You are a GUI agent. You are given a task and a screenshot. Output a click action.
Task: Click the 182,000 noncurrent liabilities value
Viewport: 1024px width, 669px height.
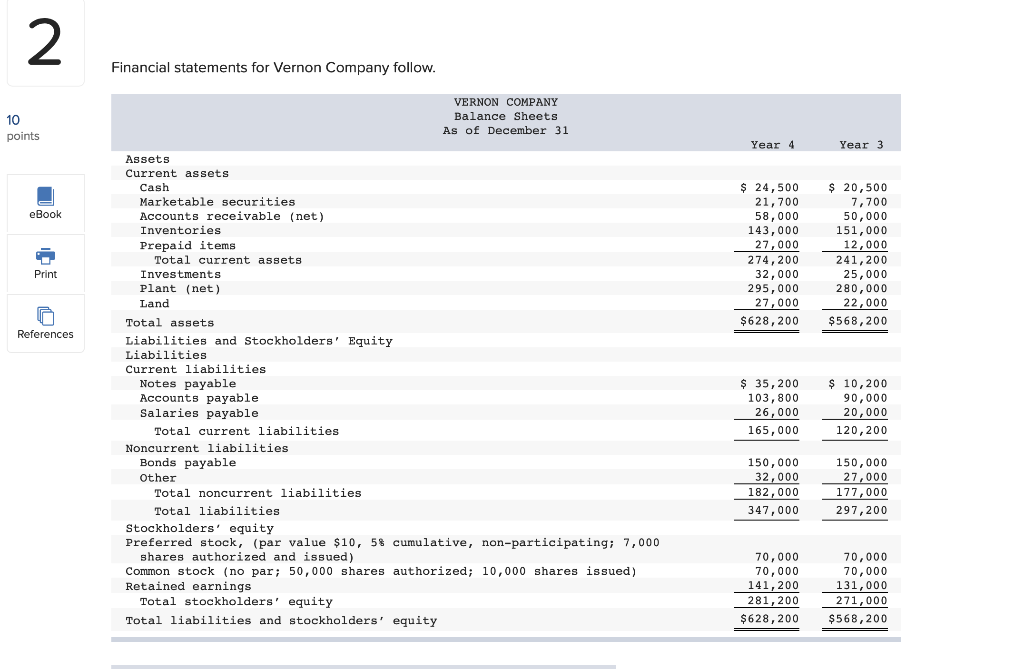point(773,493)
